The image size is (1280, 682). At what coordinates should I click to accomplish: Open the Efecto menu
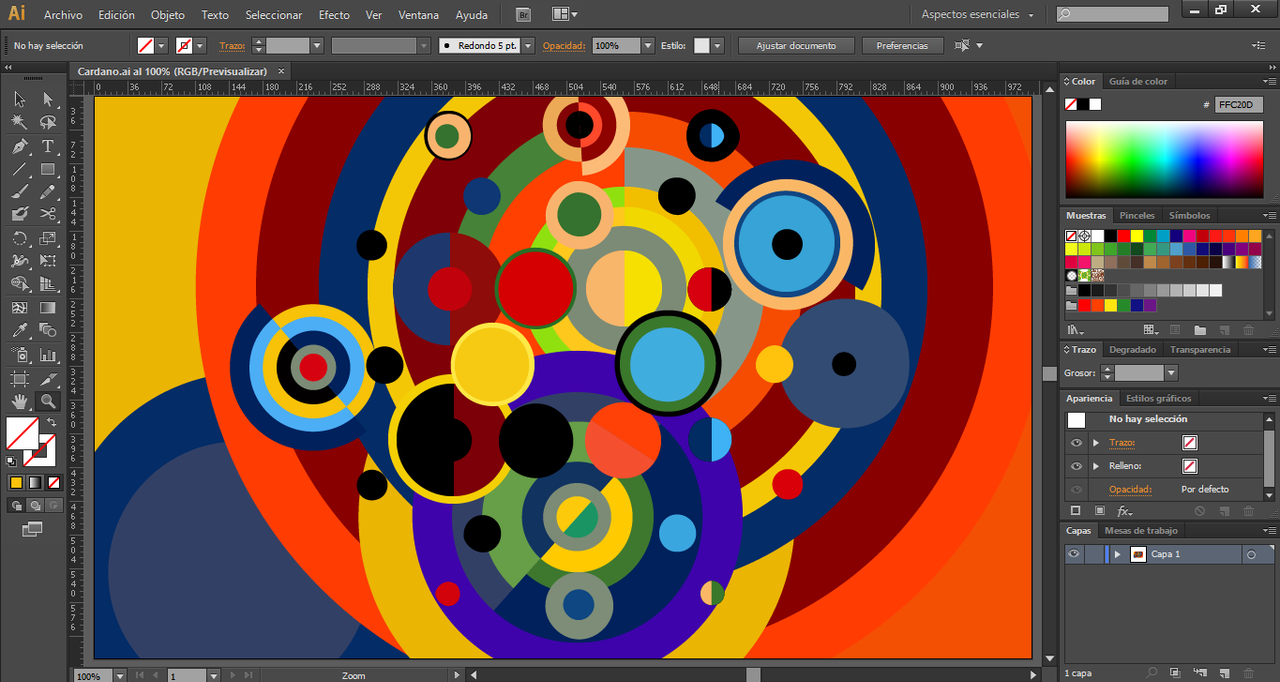click(x=334, y=15)
